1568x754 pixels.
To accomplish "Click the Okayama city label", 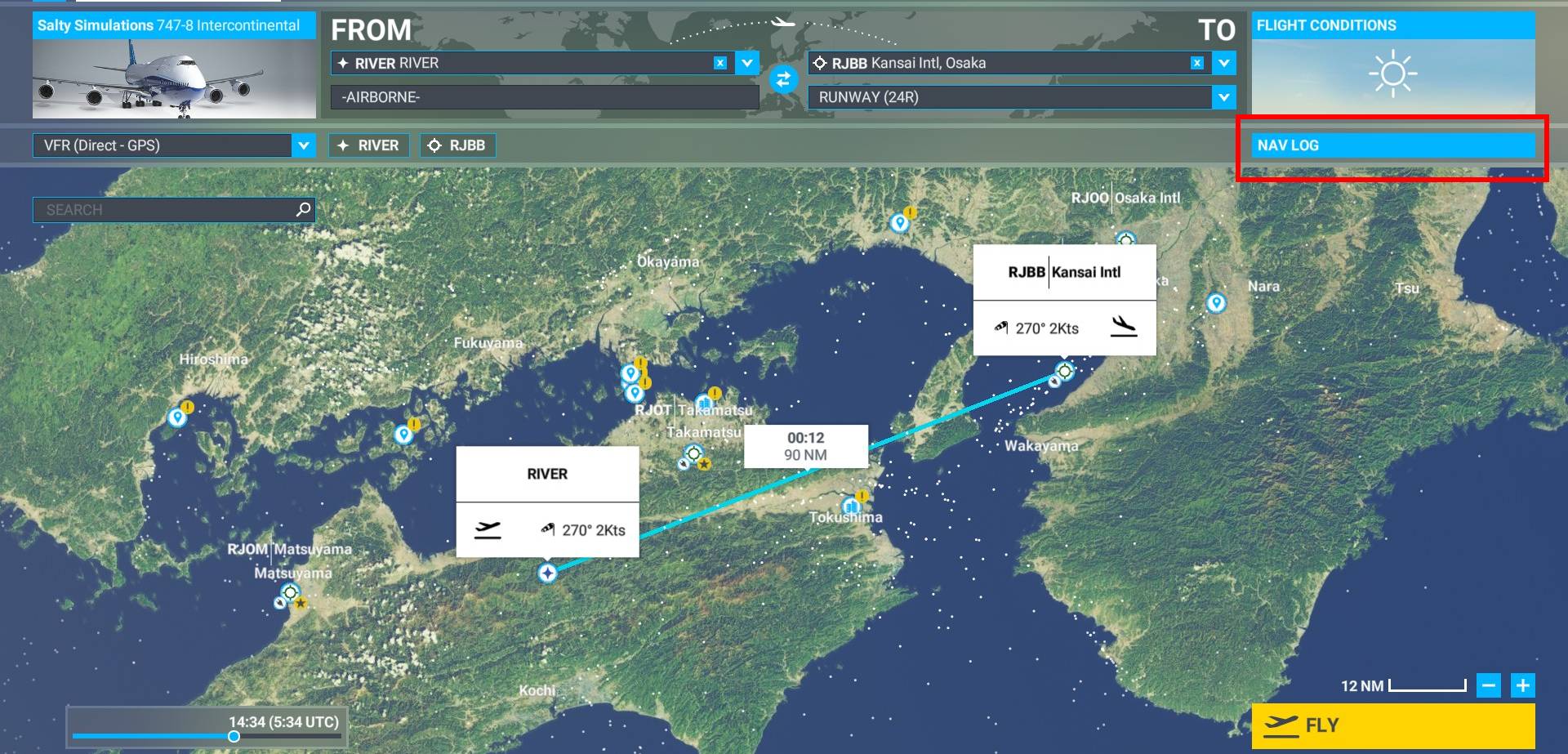I will click(x=668, y=261).
